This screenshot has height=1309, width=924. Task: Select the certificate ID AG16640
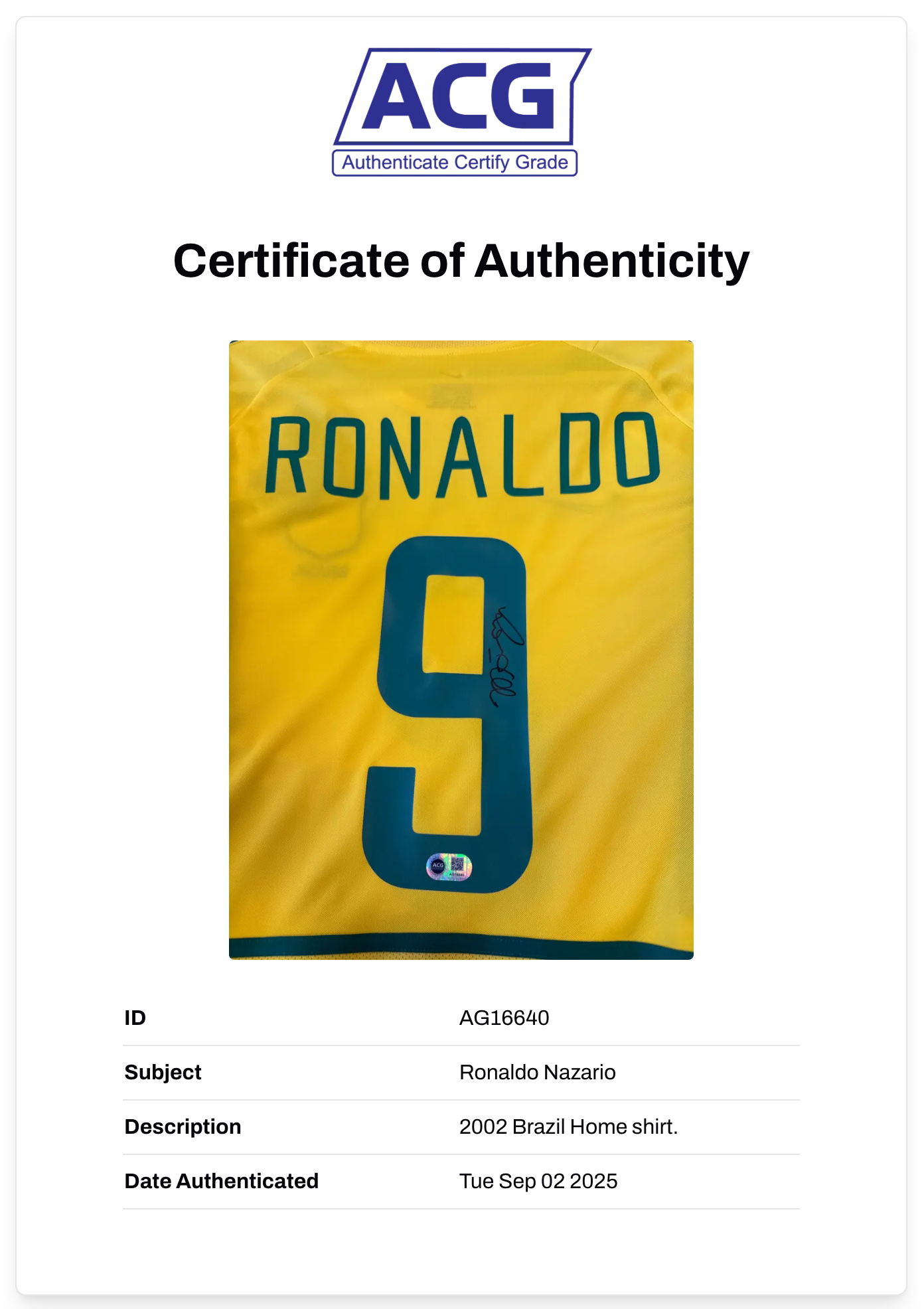(504, 1018)
